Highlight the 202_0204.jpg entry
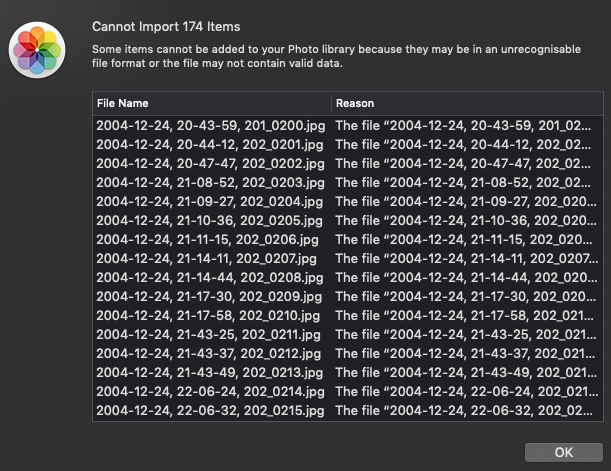This screenshot has width=611, height=471. coord(209,201)
